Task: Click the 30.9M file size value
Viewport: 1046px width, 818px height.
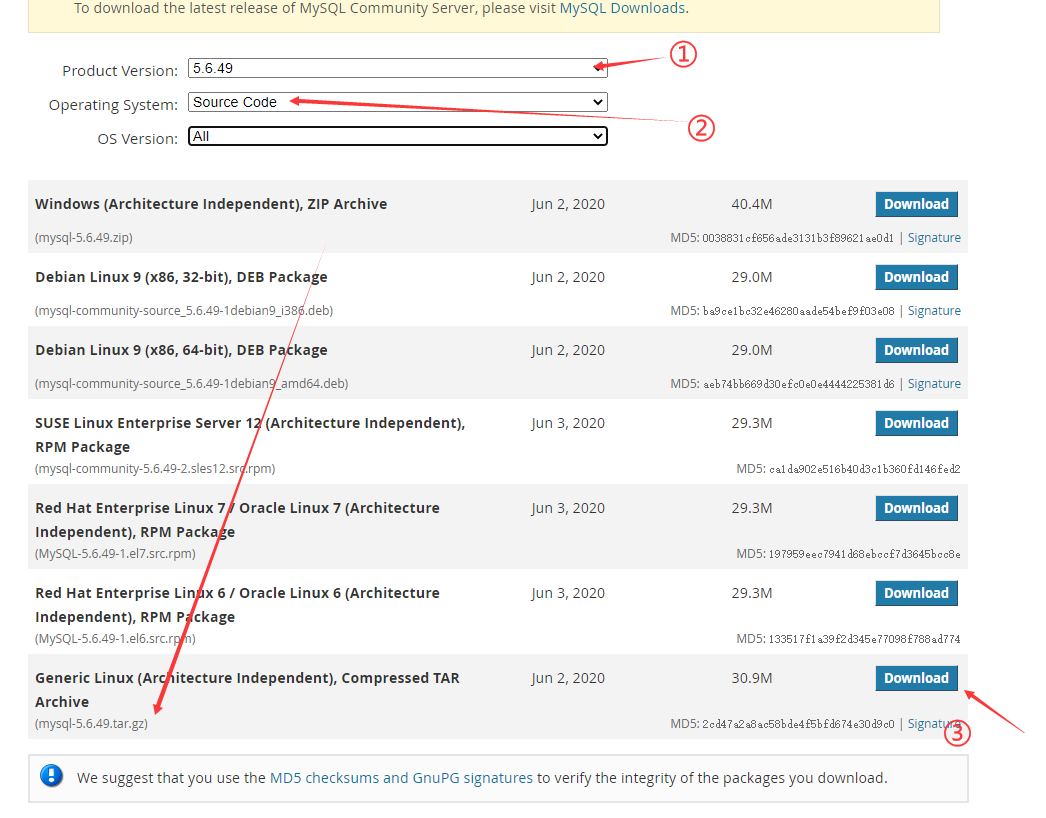Action: point(752,678)
